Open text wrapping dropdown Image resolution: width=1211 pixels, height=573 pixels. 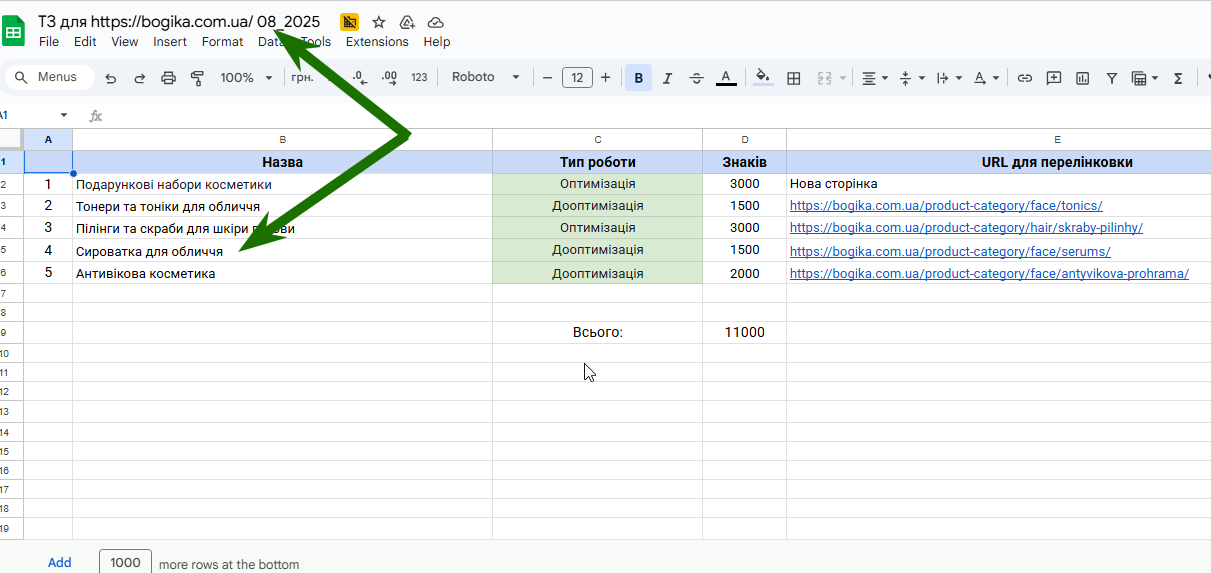coord(949,78)
